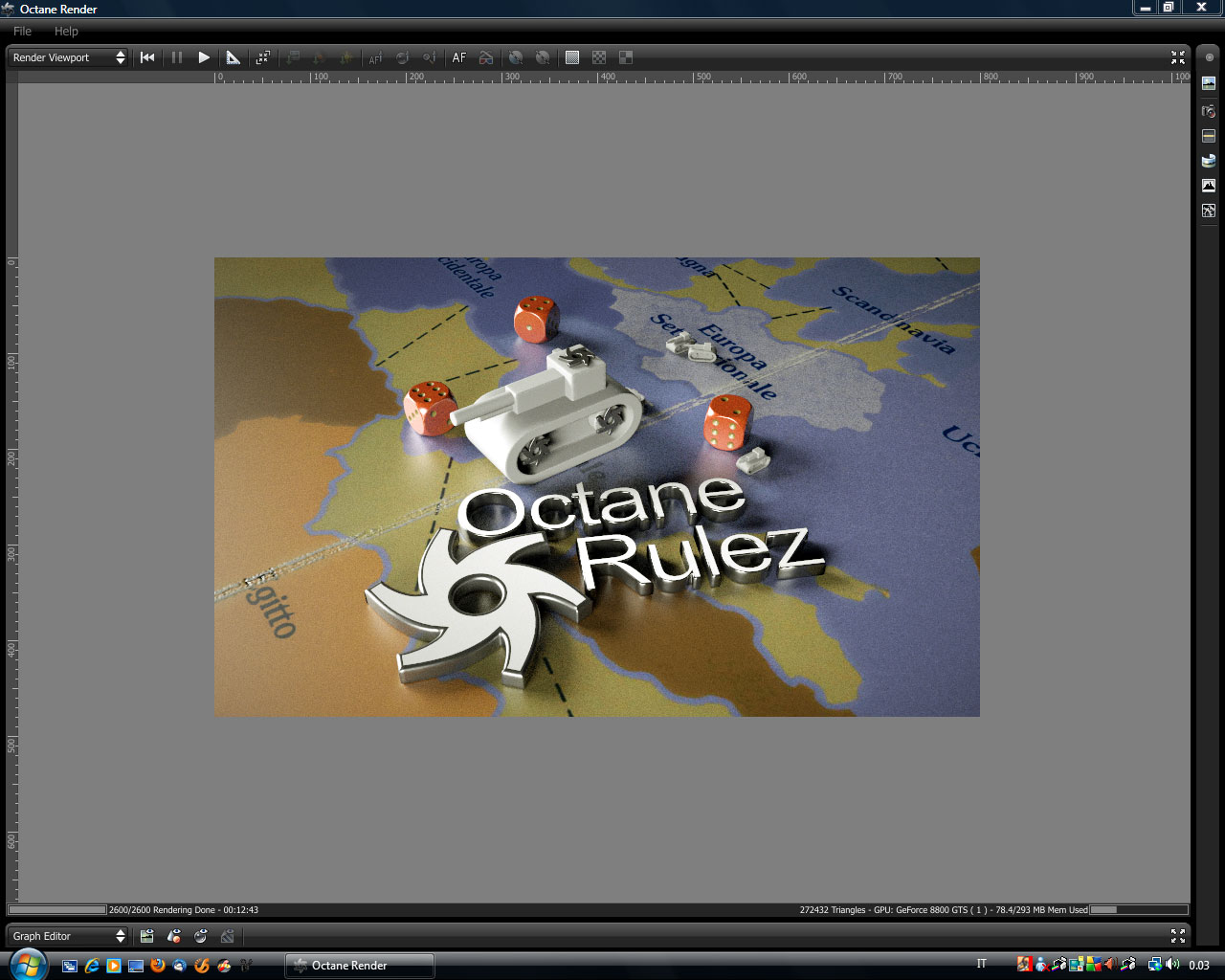Maximize the Render Viewport panel

coord(1178,57)
